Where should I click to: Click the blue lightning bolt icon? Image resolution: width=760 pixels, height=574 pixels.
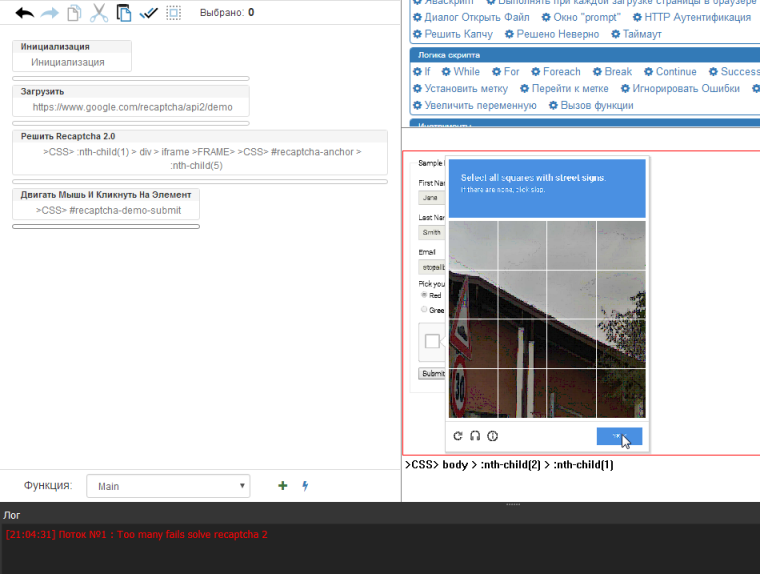pos(305,486)
